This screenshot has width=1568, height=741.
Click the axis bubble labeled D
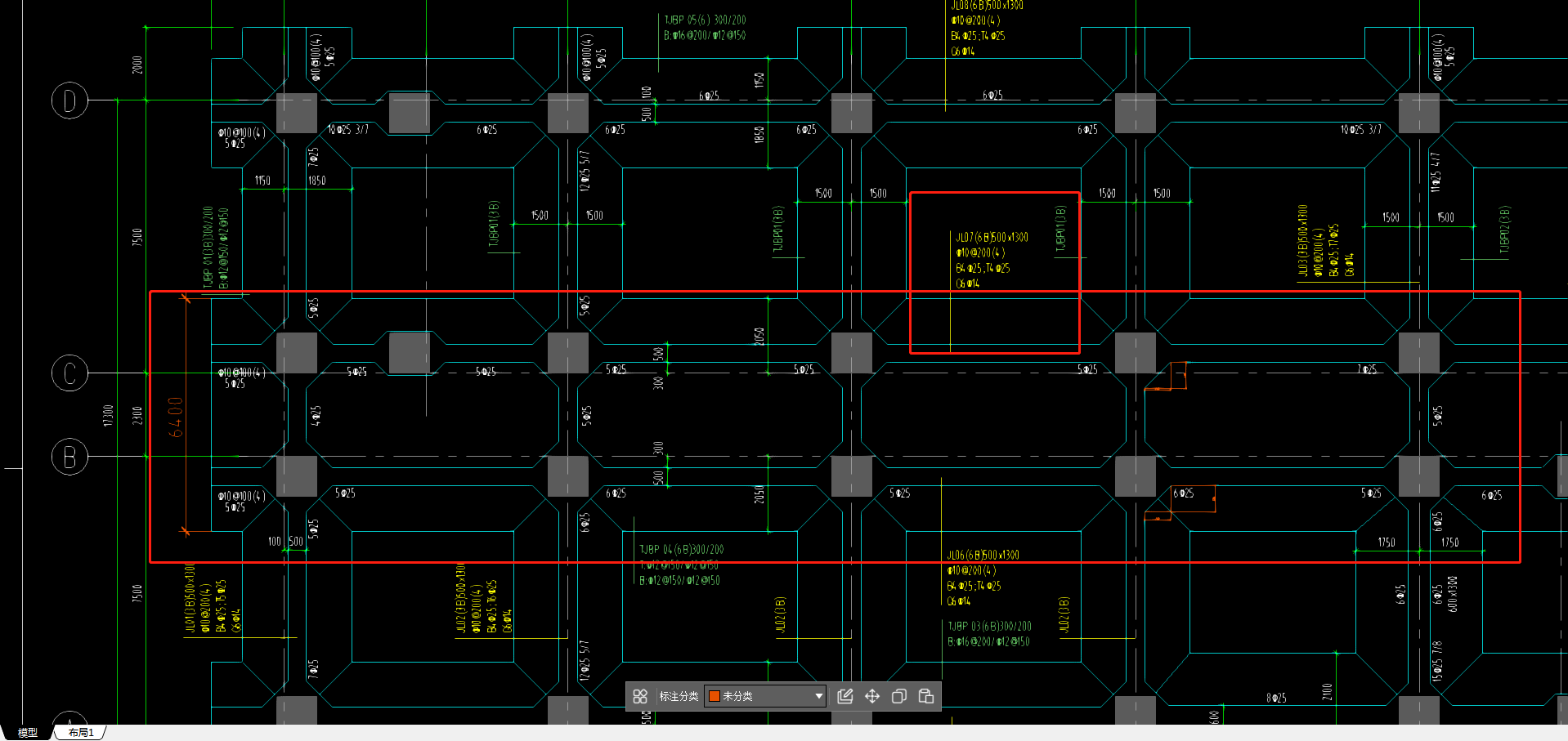(69, 100)
